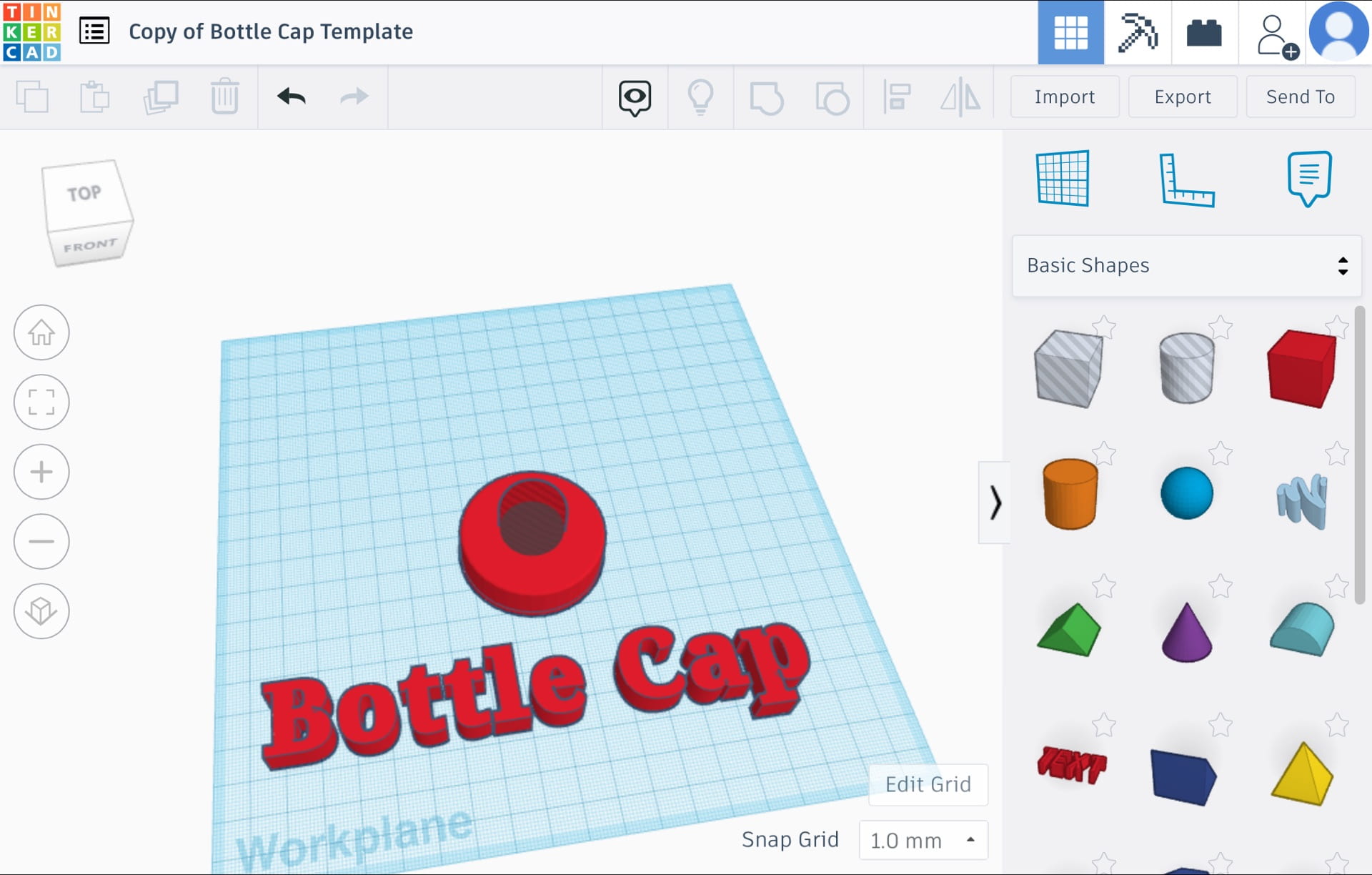This screenshot has width=1372, height=875.
Task: Click the Ungroup shapes icon
Action: point(832,98)
